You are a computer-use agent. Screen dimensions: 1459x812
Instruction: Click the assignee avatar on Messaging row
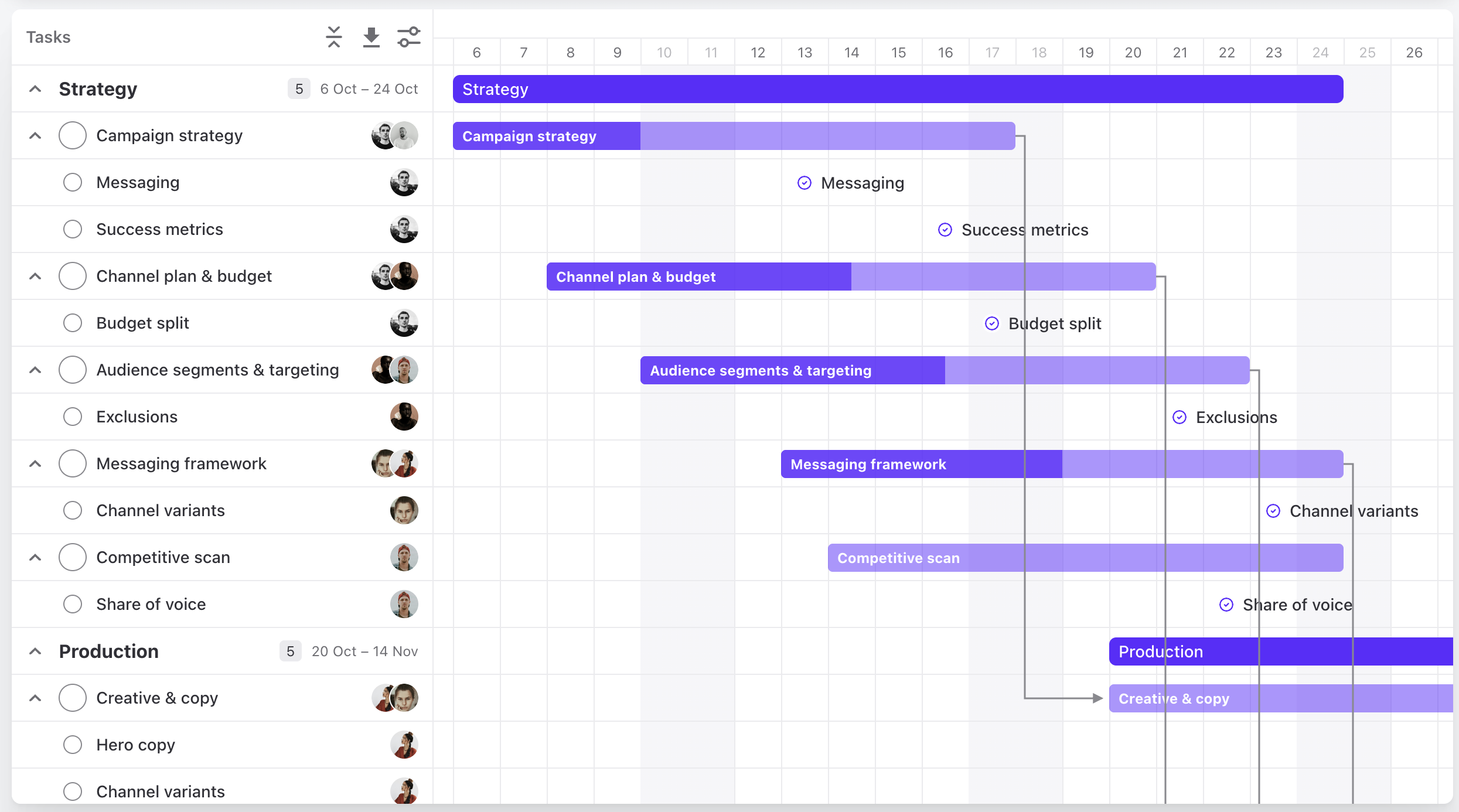404,182
